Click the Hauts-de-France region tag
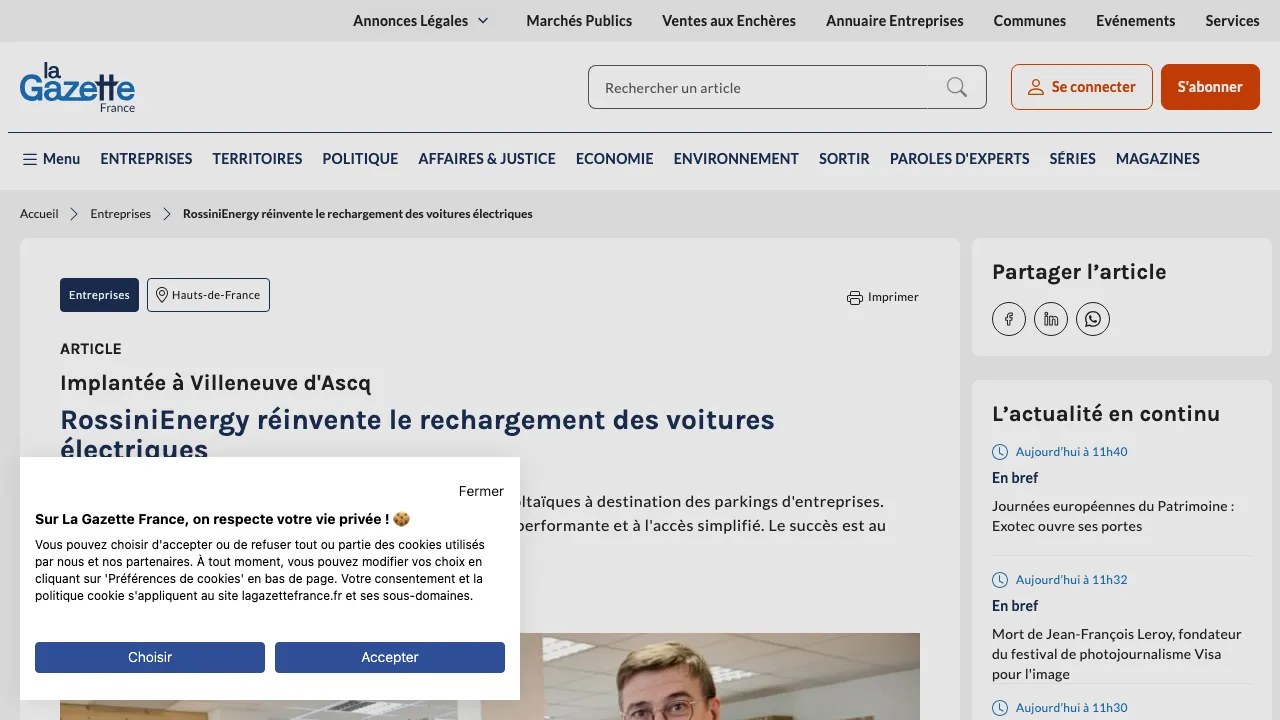The width and height of the screenshot is (1280, 720). click(x=208, y=295)
